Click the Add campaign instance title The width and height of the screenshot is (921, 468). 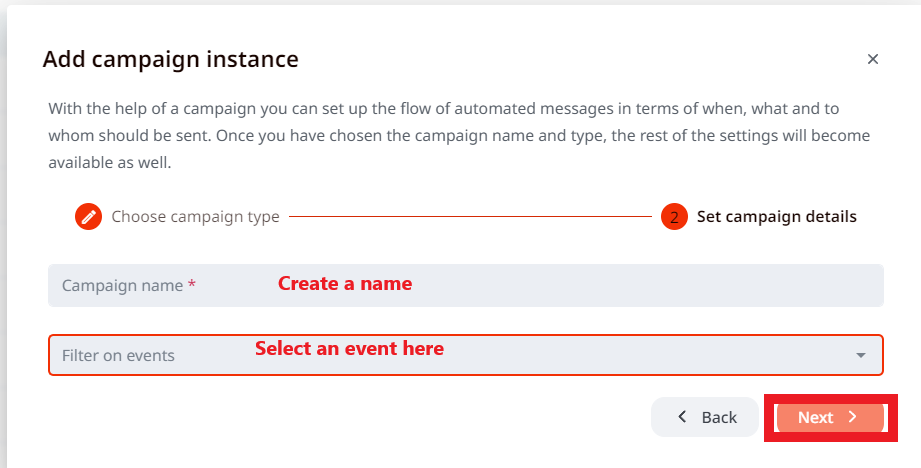coord(170,59)
